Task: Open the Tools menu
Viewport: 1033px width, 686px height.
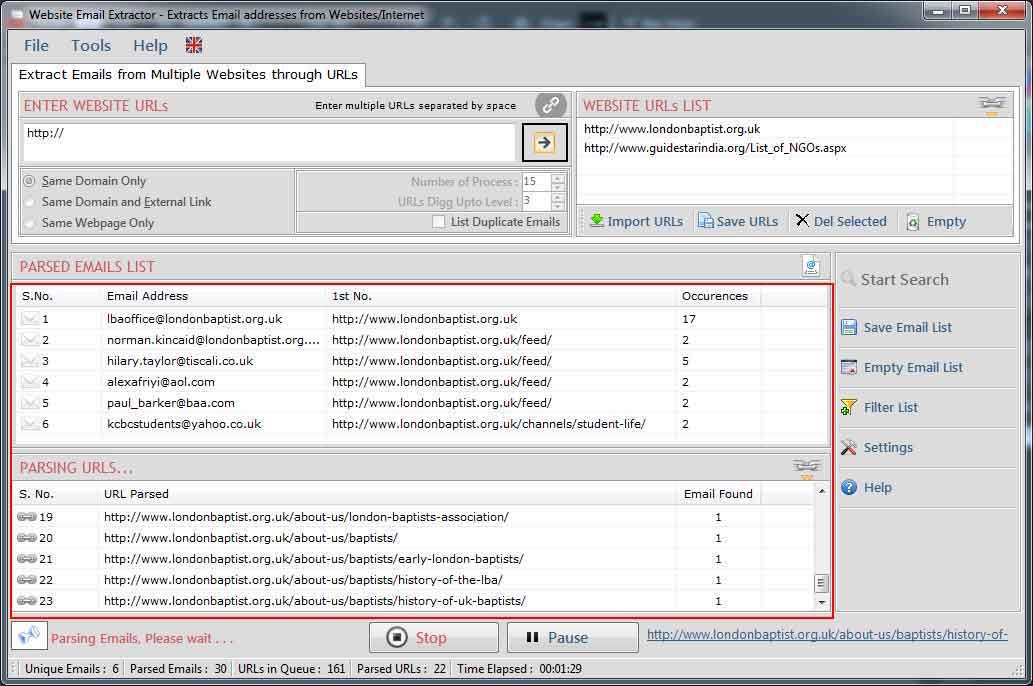Action: click(x=91, y=45)
